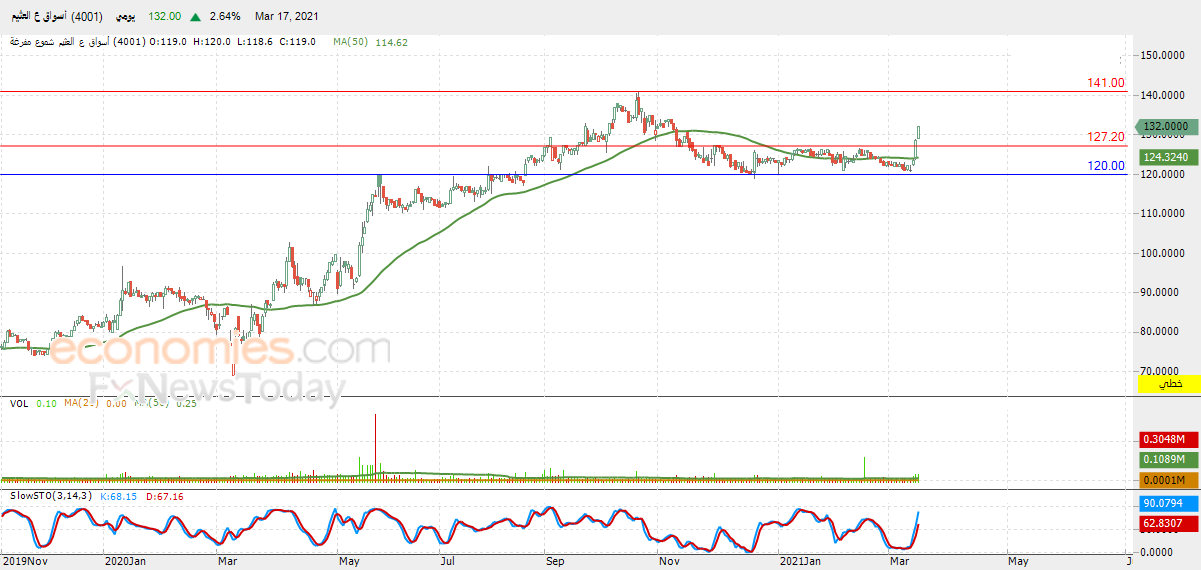The width and height of the screenshot is (1201, 570).
Task: Select the VOL indicator label
Action: click(x=19, y=403)
